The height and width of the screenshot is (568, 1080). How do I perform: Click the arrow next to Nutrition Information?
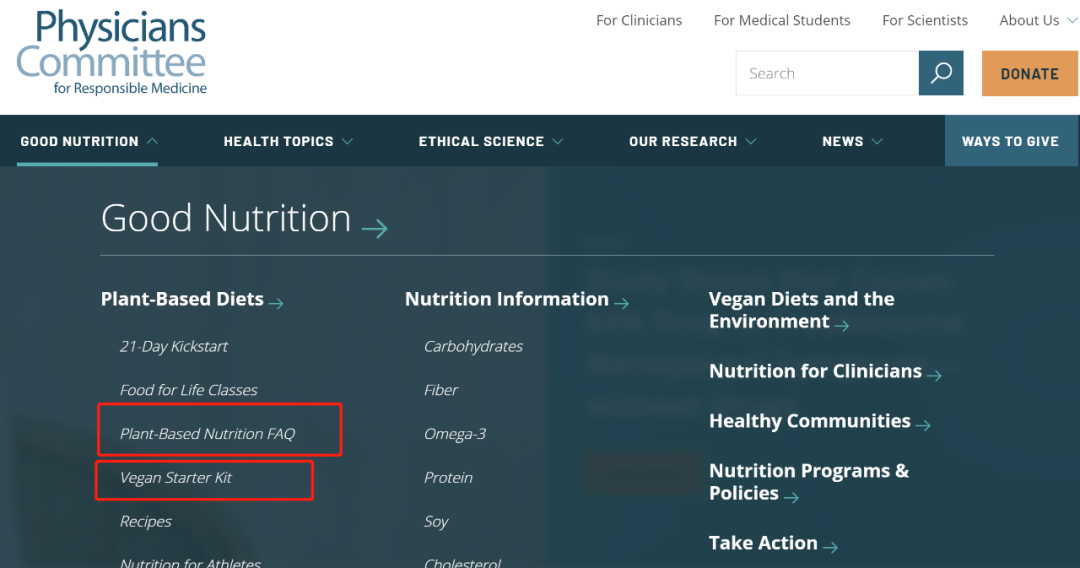[x=621, y=303]
